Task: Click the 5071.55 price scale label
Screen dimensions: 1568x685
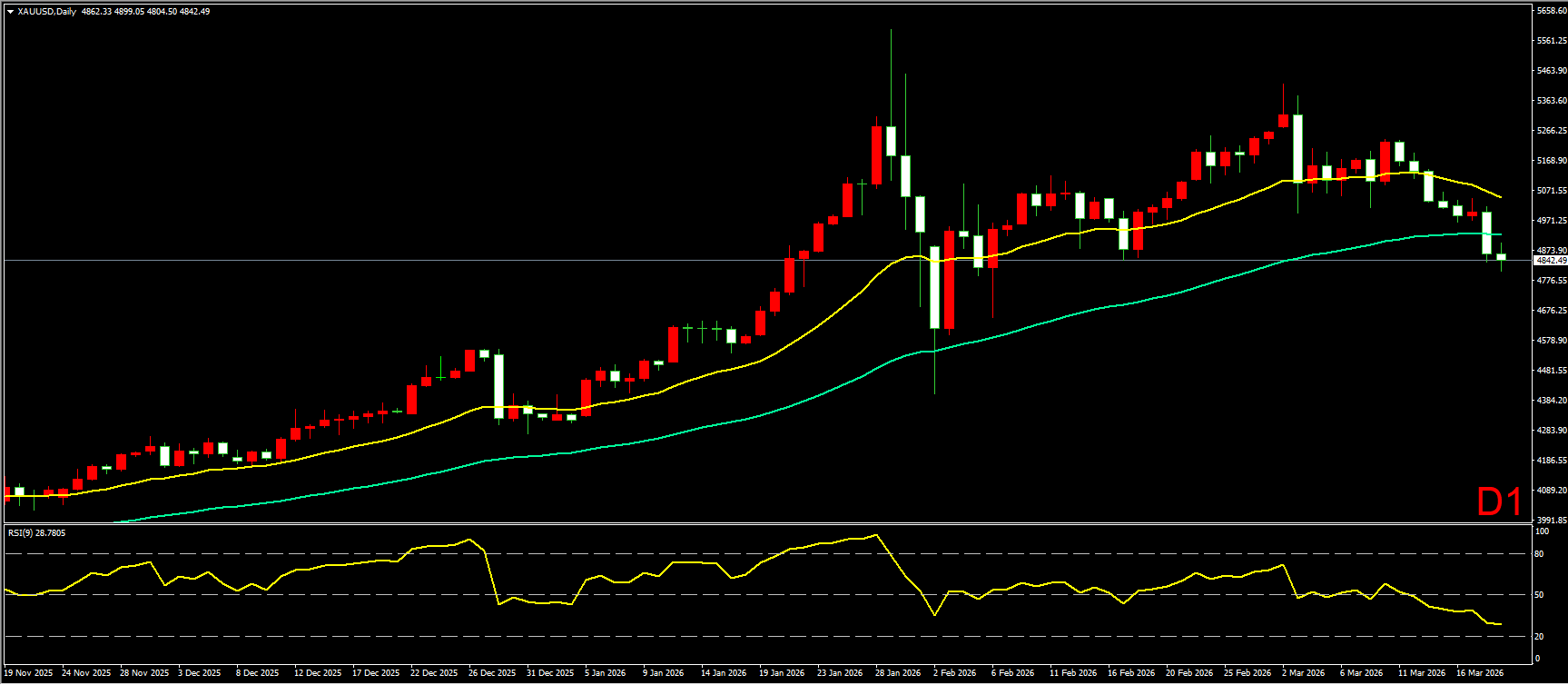Action: pos(1551,191)
